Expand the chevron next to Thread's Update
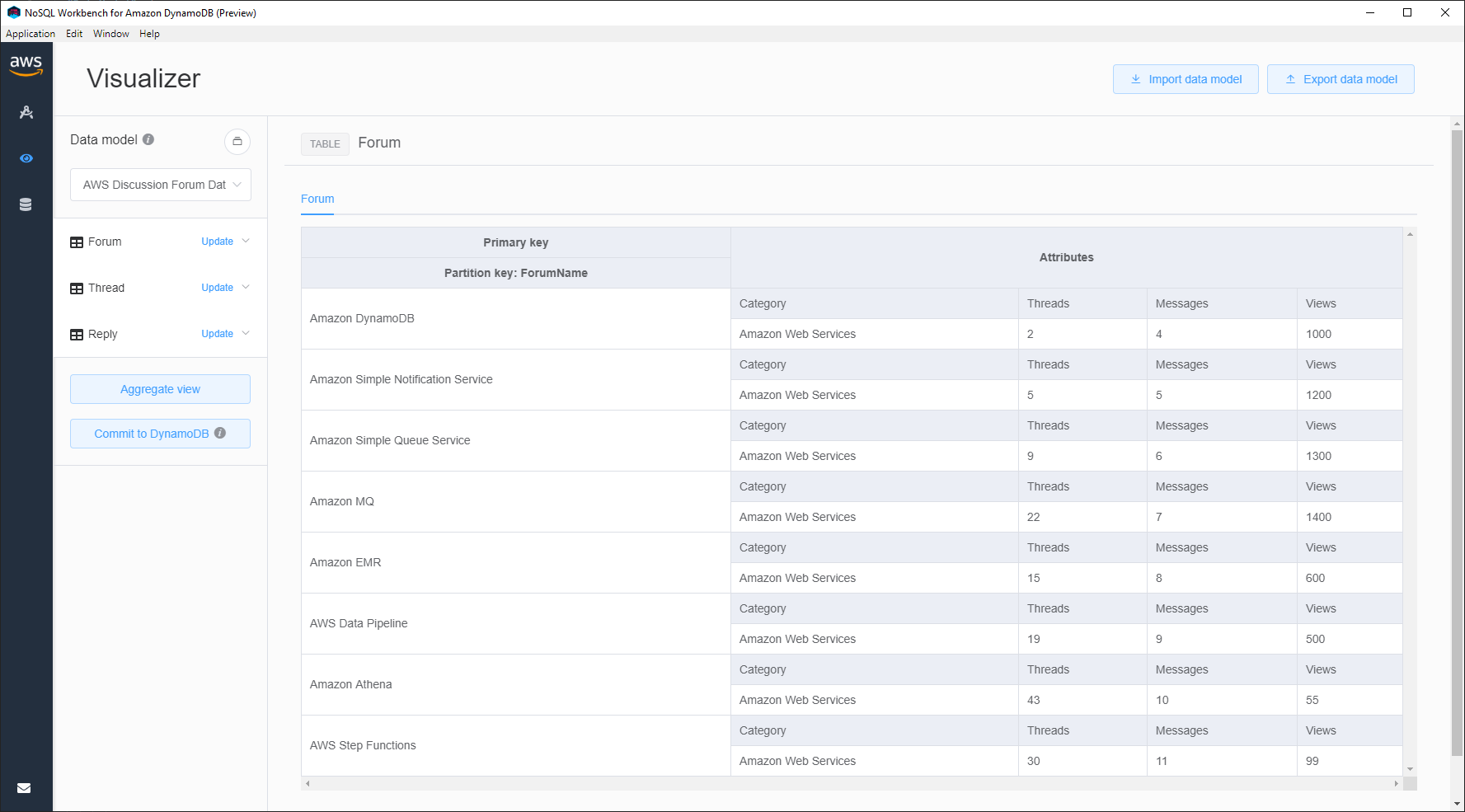This screenshot has height=812, width=1465. click(246, 288)
